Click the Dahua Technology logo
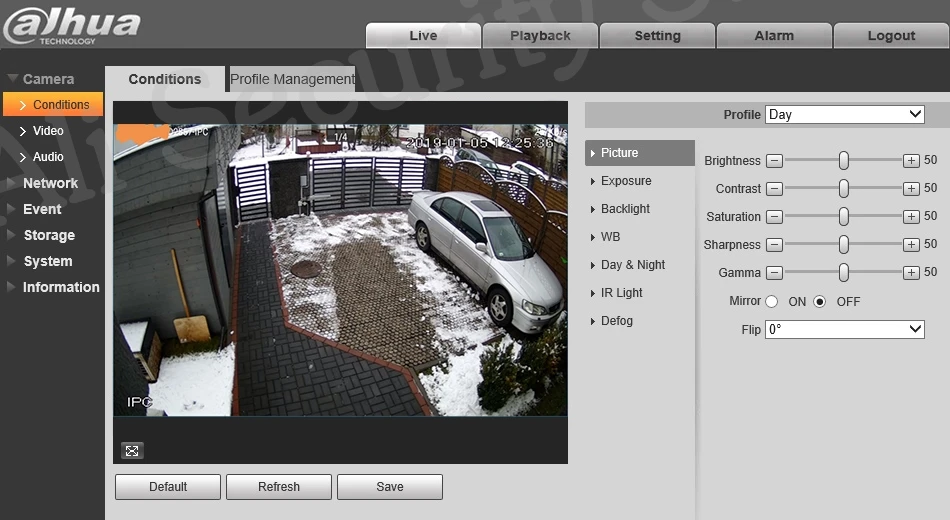 pyautogui.click(x=71, y=25)
